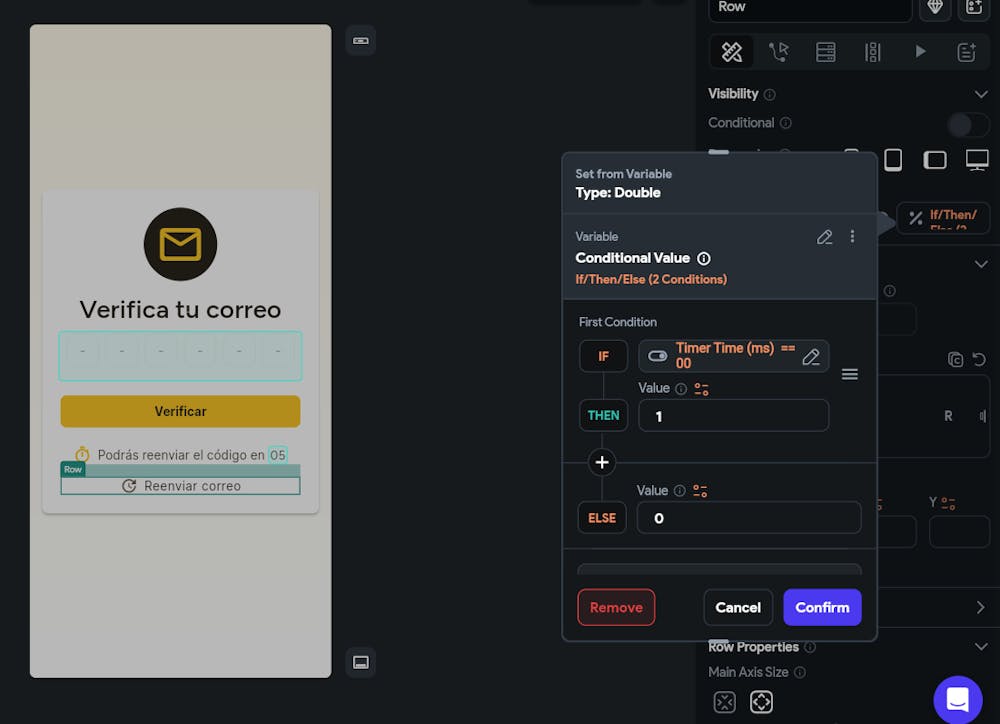
Task: Collapse the Row Properties section
Action: [981, 647]
